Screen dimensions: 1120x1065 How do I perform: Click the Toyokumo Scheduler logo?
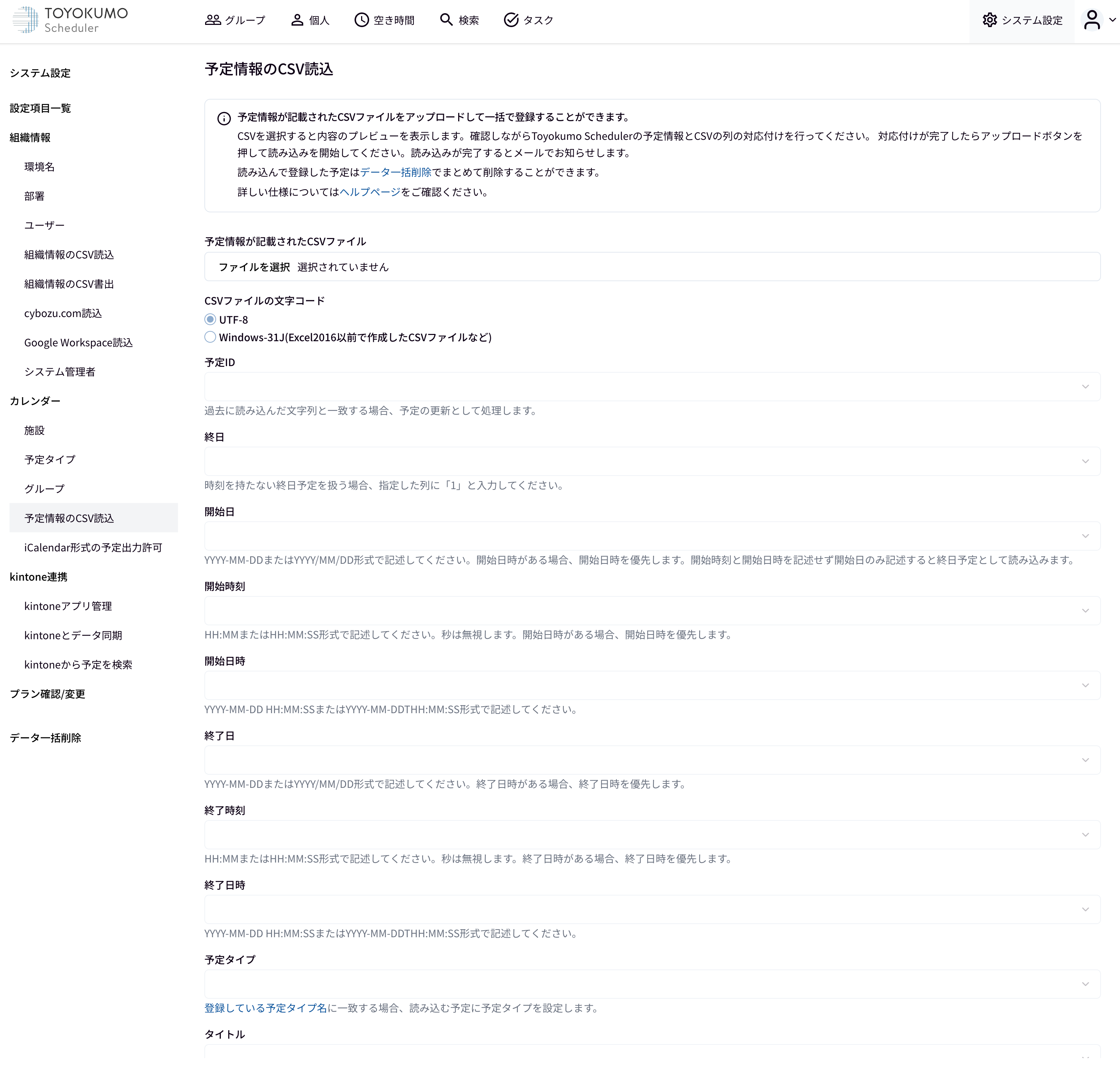coord(70,20)
